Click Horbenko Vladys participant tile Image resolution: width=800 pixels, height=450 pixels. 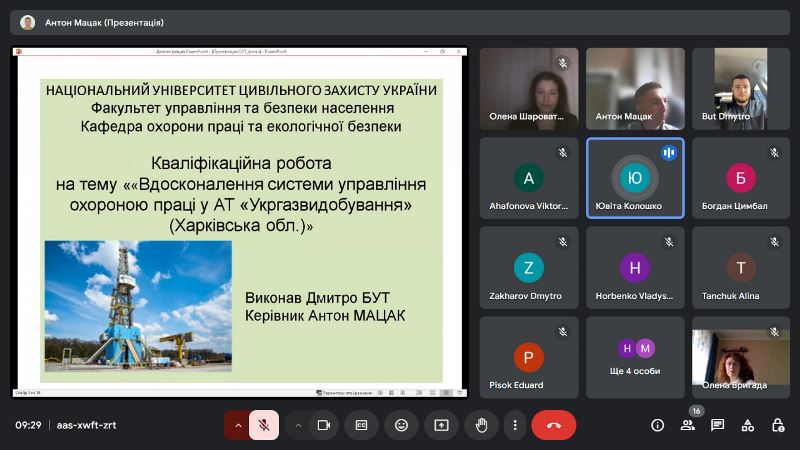point(635,268)
